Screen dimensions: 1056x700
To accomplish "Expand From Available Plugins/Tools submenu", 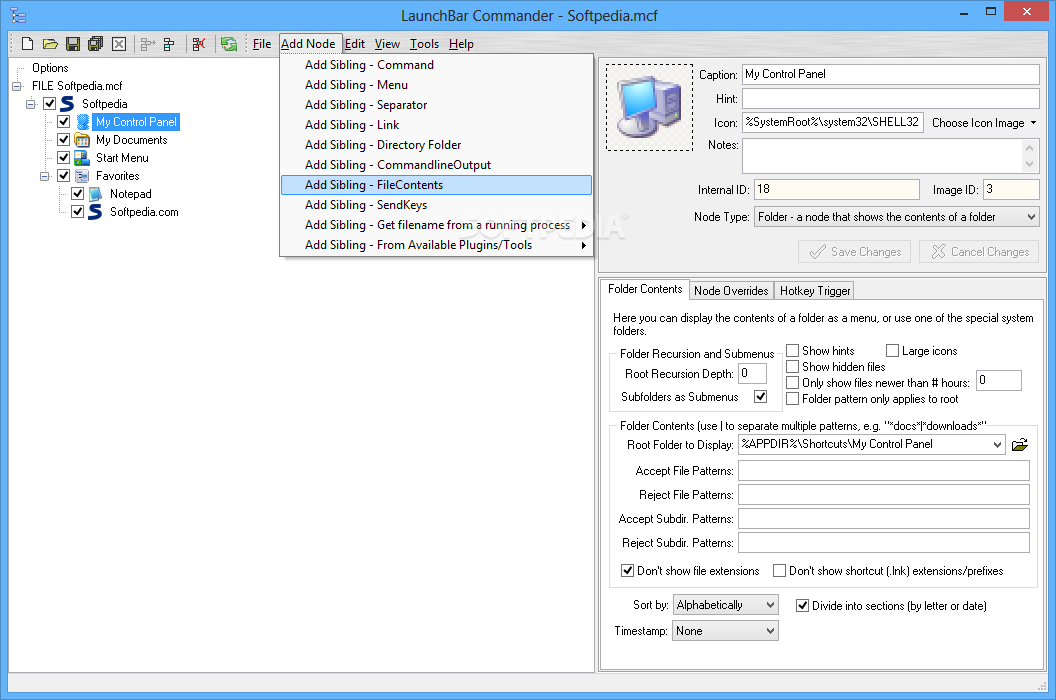I will [x=436, y=245].
